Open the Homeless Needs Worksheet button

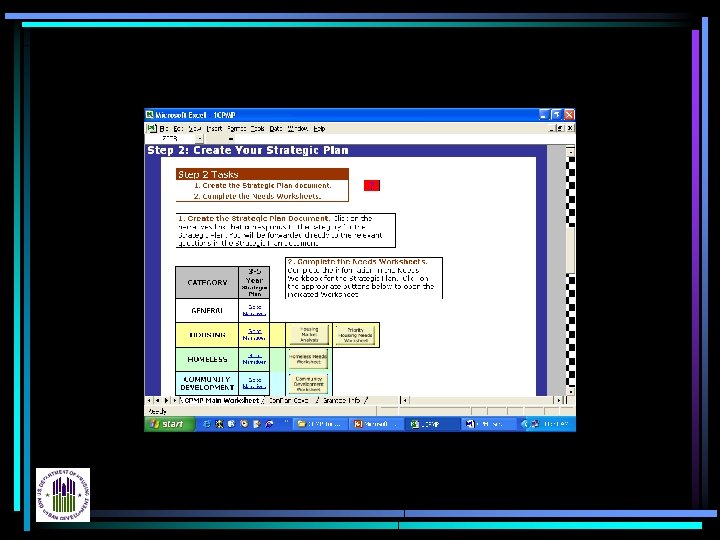click(x=308, y=359)
